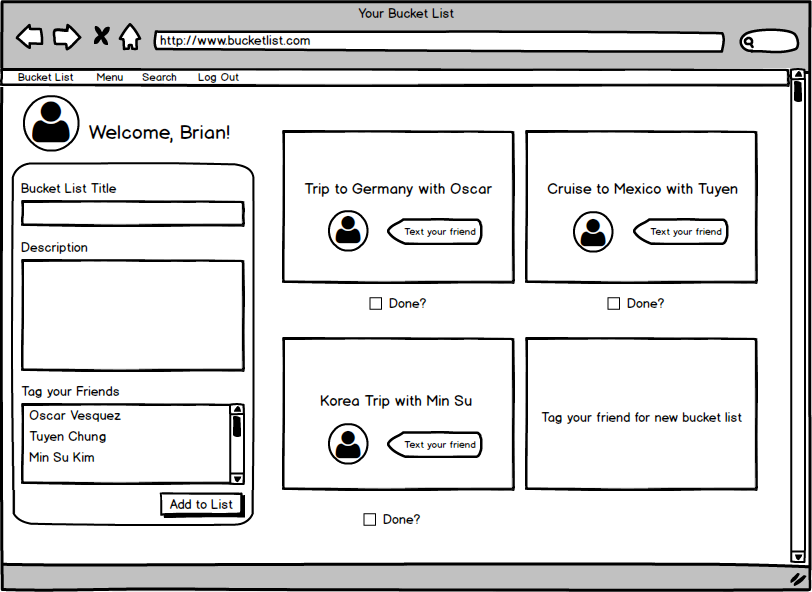This screenshot has height=592, width=812.
Task: Open friend avatar in Mexico cruise card
Action: pos(593,232)
